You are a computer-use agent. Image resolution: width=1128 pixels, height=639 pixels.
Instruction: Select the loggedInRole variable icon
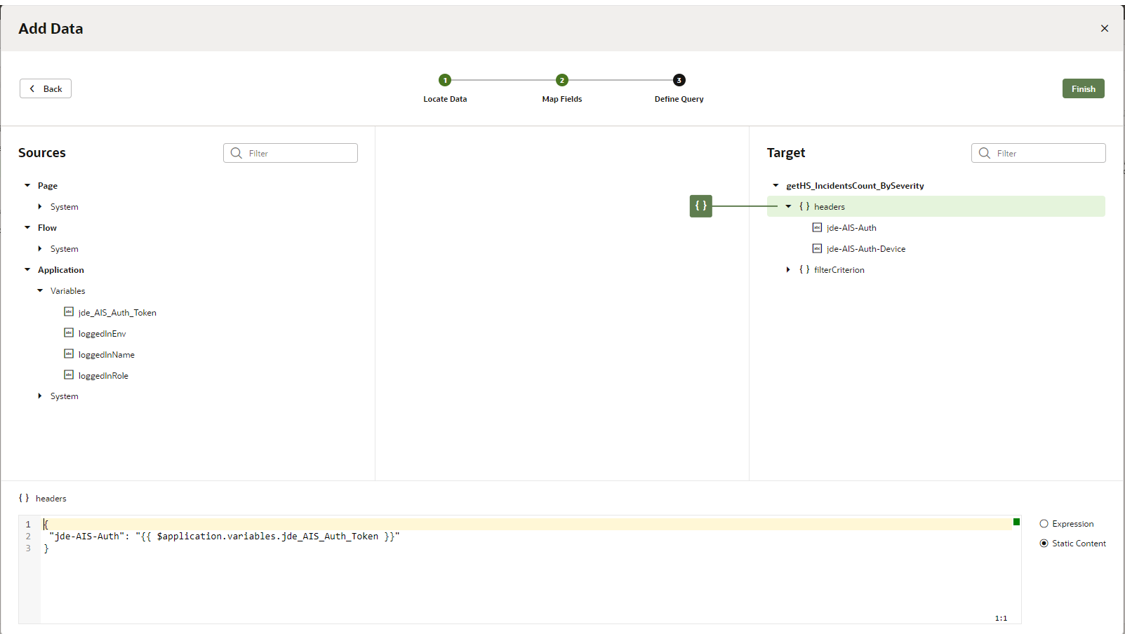pyautogui.click(x=68, y=375)
